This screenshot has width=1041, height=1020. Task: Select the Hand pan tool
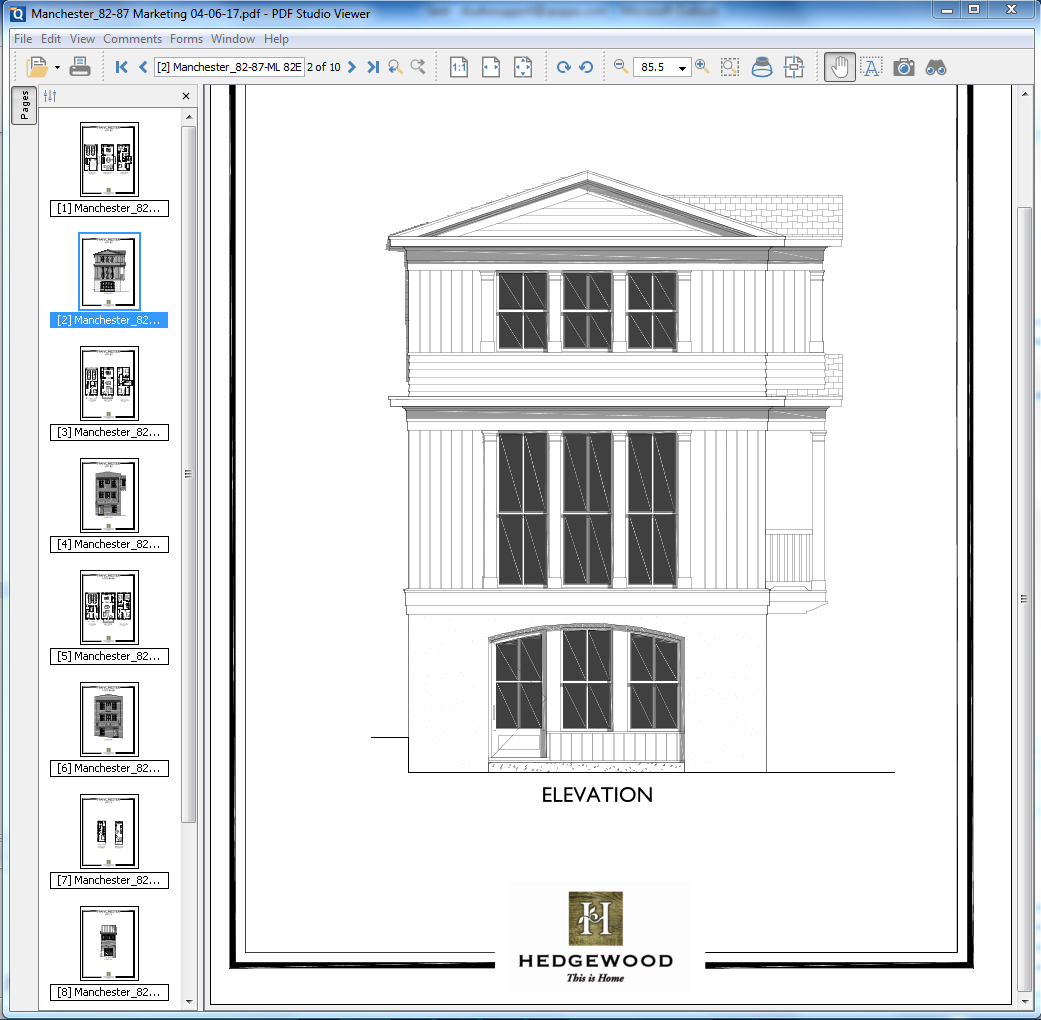(839, 66)
